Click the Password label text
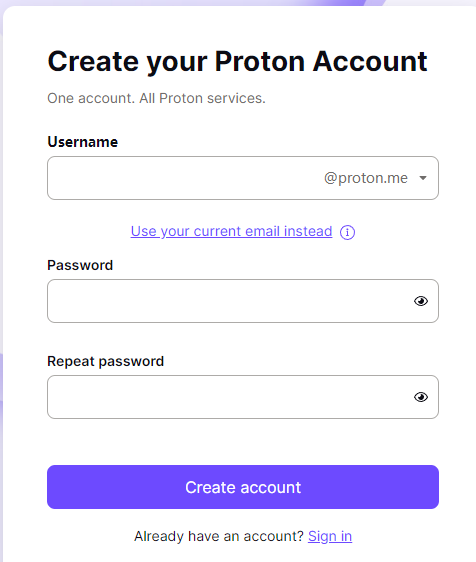 click(x=80, y=265)
